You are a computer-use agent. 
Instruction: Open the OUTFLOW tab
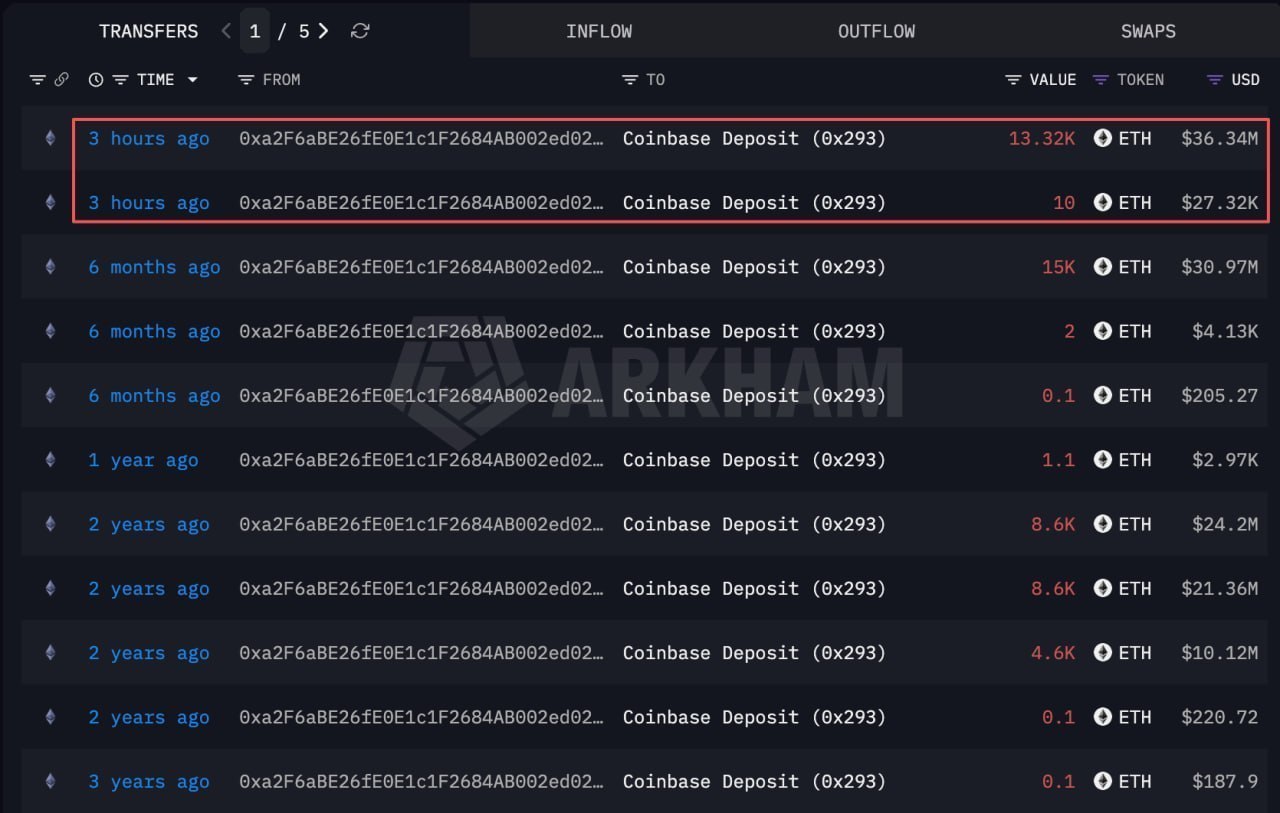click(x=877, y=31)
